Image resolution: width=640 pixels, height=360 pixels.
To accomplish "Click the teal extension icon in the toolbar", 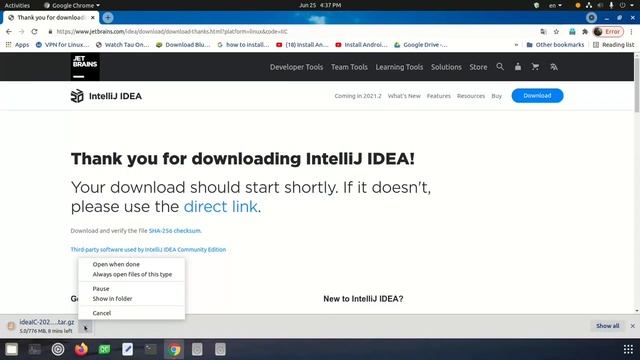I will pos(572,31).
